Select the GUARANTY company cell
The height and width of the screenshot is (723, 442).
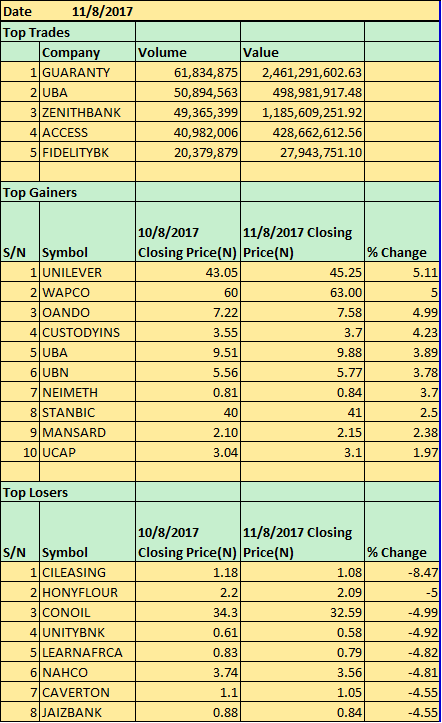(x=88, y=72)
